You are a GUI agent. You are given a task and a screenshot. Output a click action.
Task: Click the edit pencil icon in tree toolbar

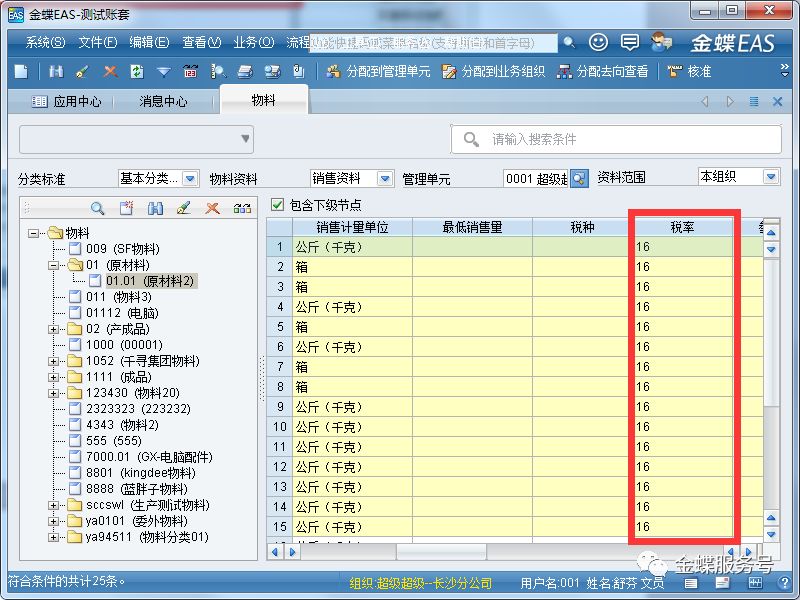(x=184, y=208)
